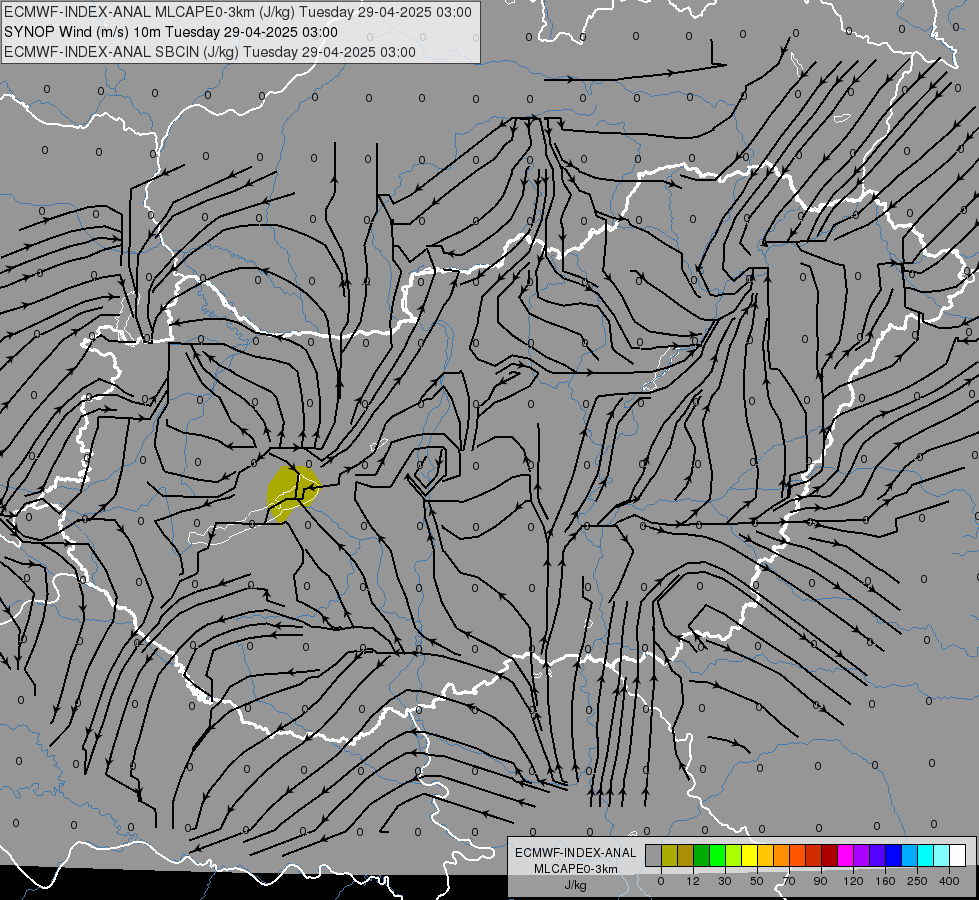Click the sky blue swatch left of 250
979x900 pixels.
click(910, 855)
